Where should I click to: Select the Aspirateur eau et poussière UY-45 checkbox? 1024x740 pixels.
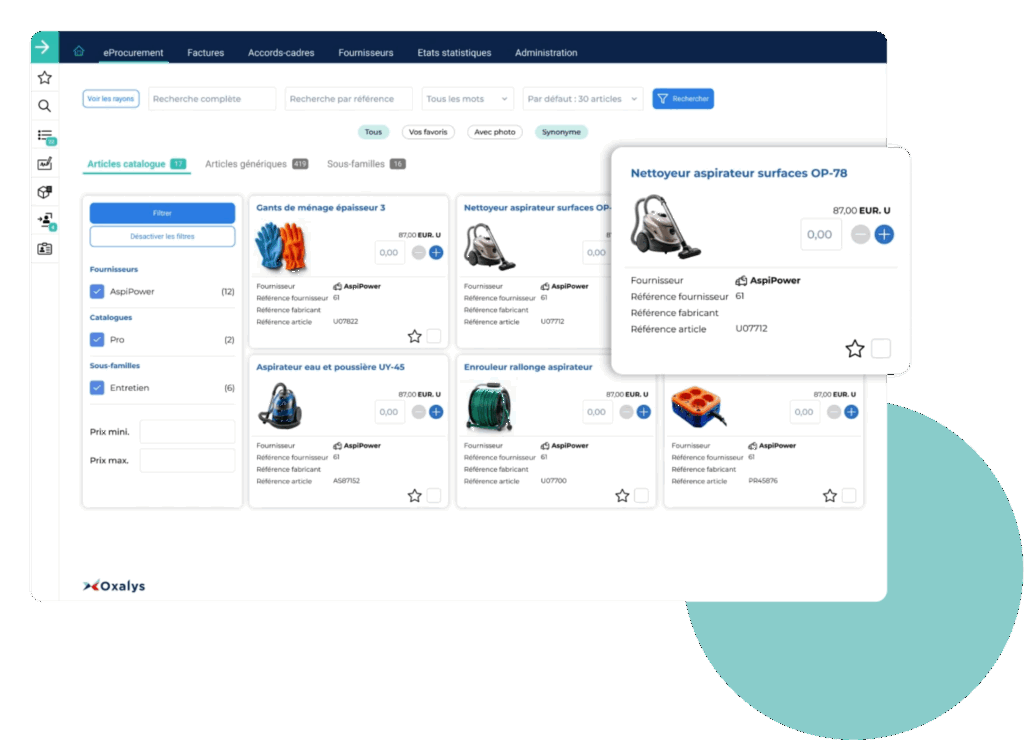click(x=434, y=496)
